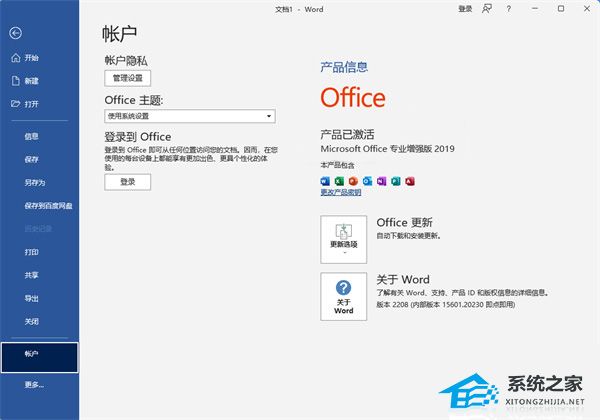
Task: Click the Microsoft Office 专业增强版 2019 text
Action: pos(387,149)
